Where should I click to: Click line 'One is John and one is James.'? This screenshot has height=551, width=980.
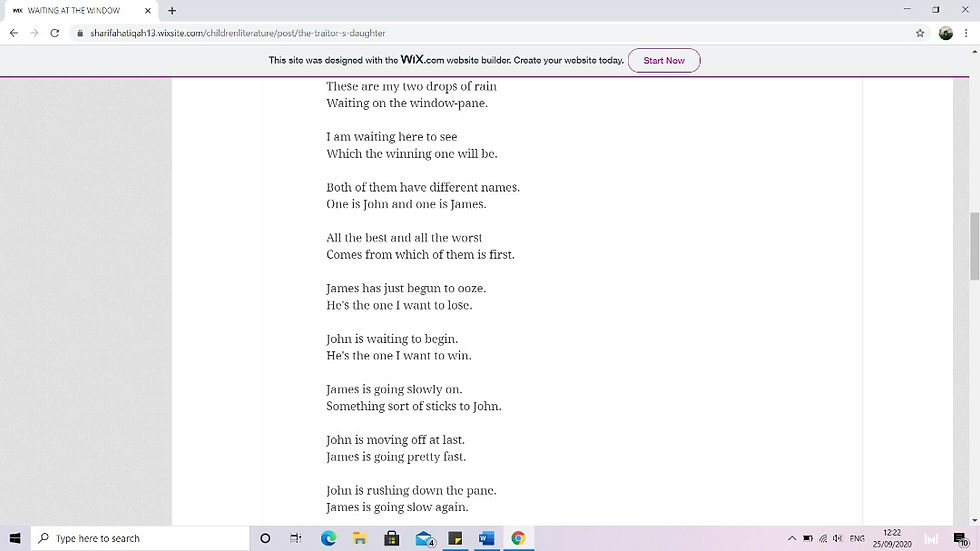[x=406, y=204]
